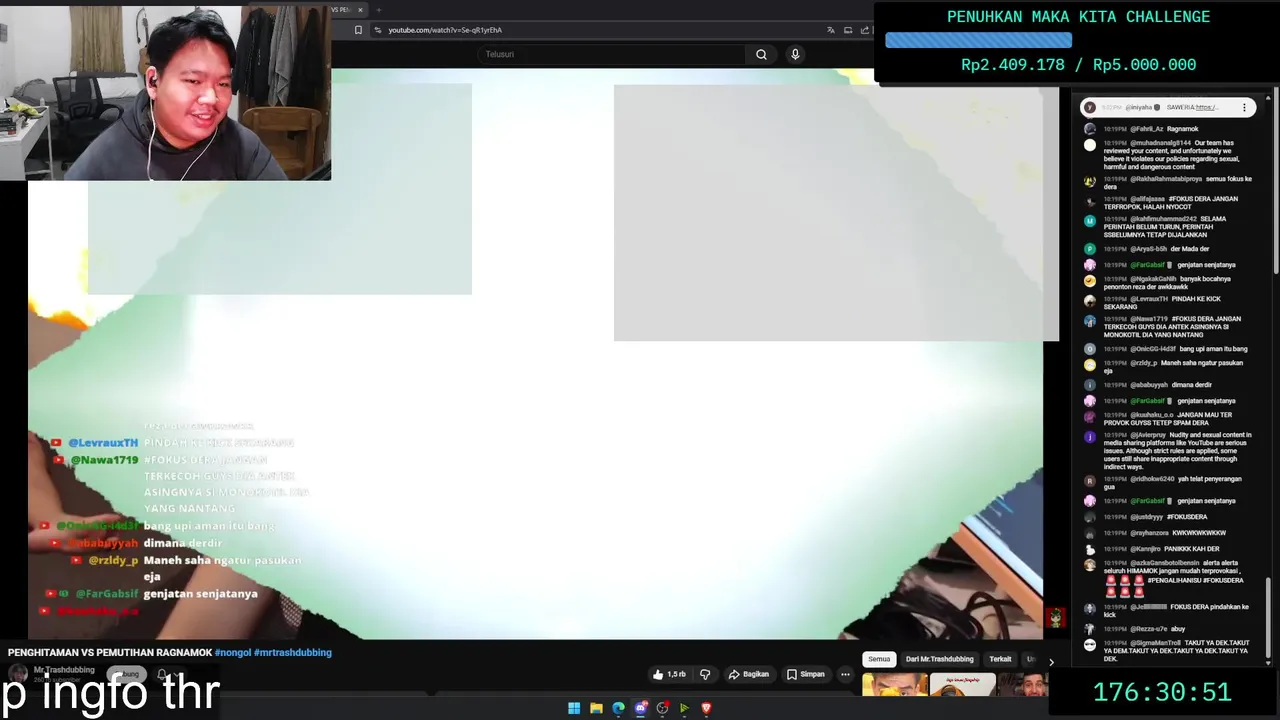This screenshot has height=720, width=1280.
Task: Click the second recommended video thumbnail
Action: click(x=962, y=685)
